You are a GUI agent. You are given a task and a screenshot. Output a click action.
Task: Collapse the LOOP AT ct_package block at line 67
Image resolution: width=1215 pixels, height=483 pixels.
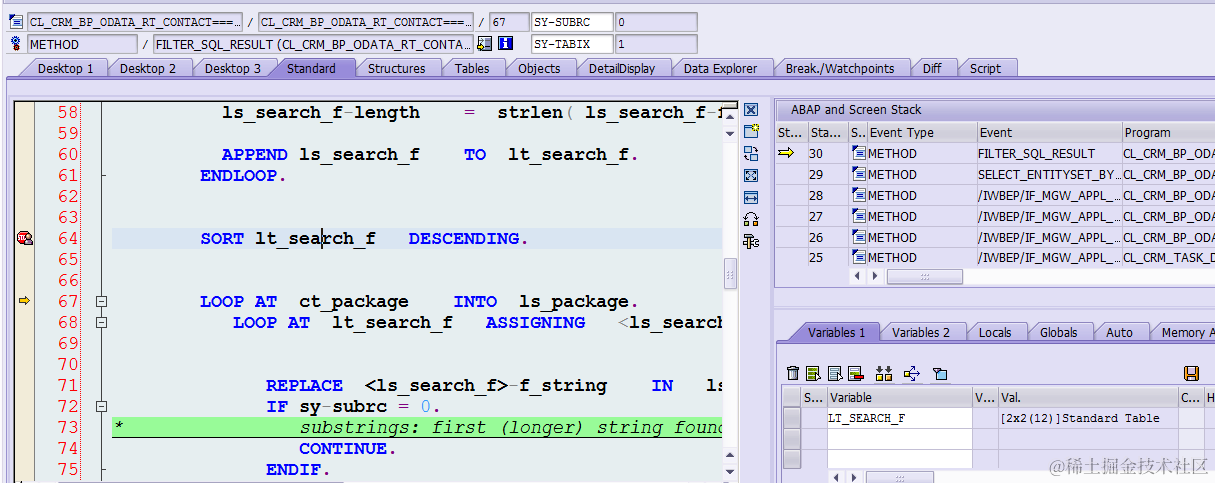(101, 302)
